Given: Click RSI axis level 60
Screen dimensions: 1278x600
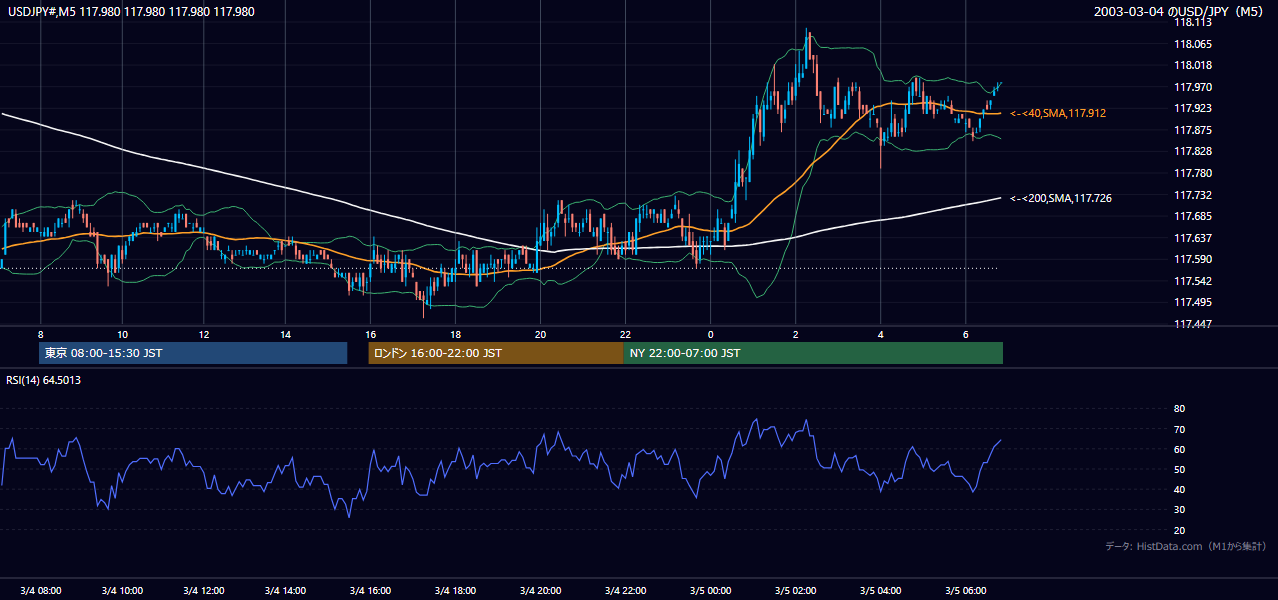Looking at the screenshot, I should click(1179, 449).
